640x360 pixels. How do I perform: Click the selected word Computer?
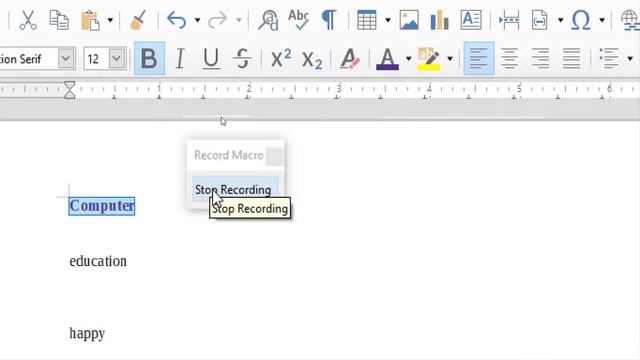point(102,206)
